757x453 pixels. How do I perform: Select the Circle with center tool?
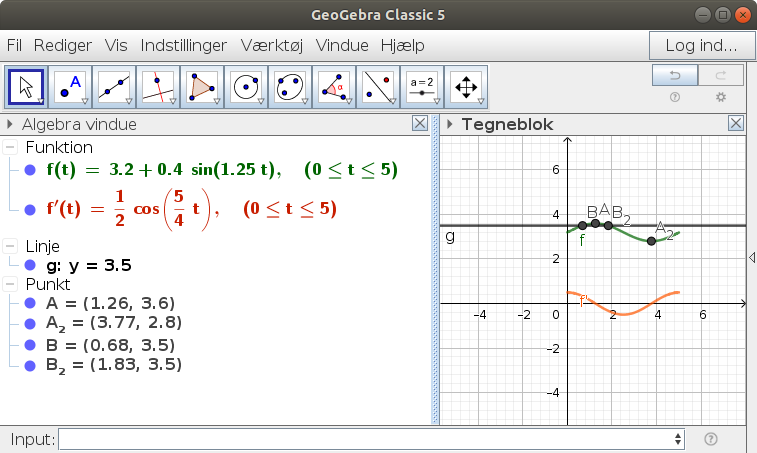(246, 87)
